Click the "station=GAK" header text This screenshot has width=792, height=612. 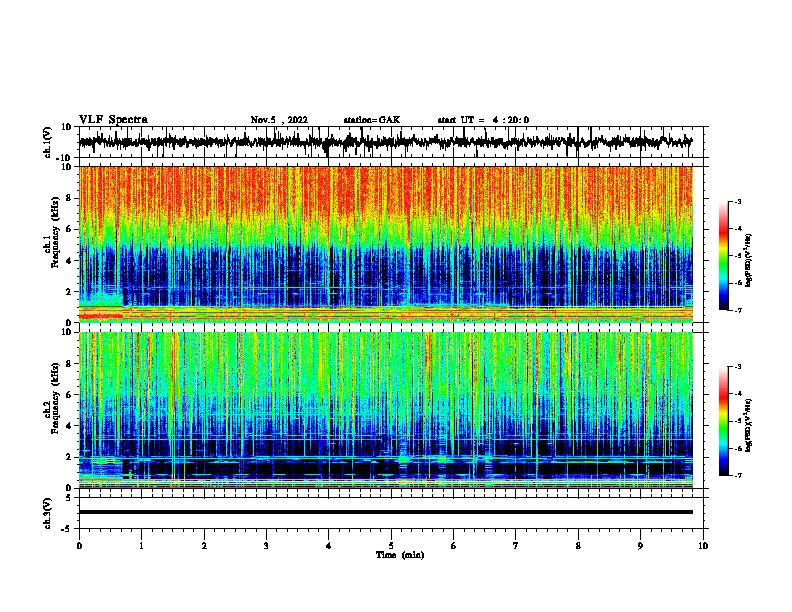(x=372, y=120)
